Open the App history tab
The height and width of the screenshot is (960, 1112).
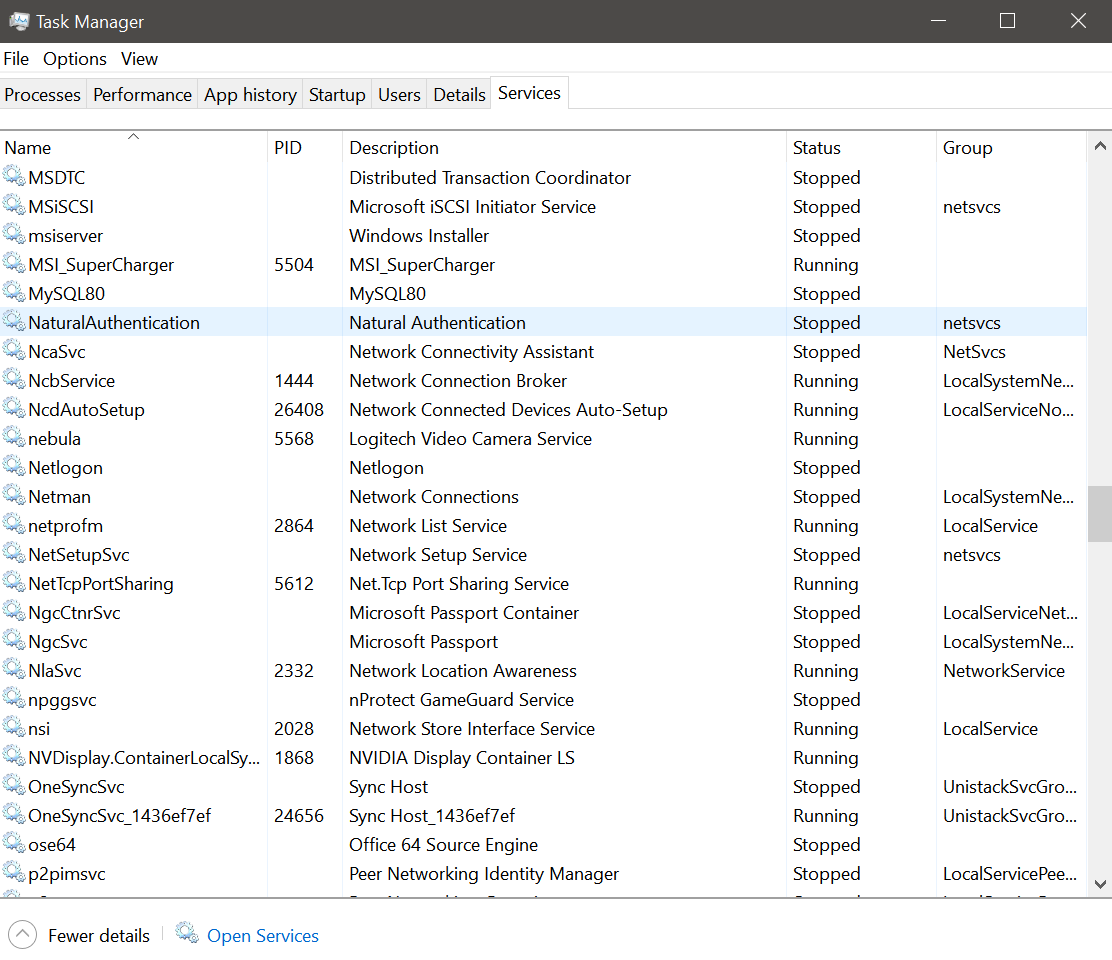(250, 94)
